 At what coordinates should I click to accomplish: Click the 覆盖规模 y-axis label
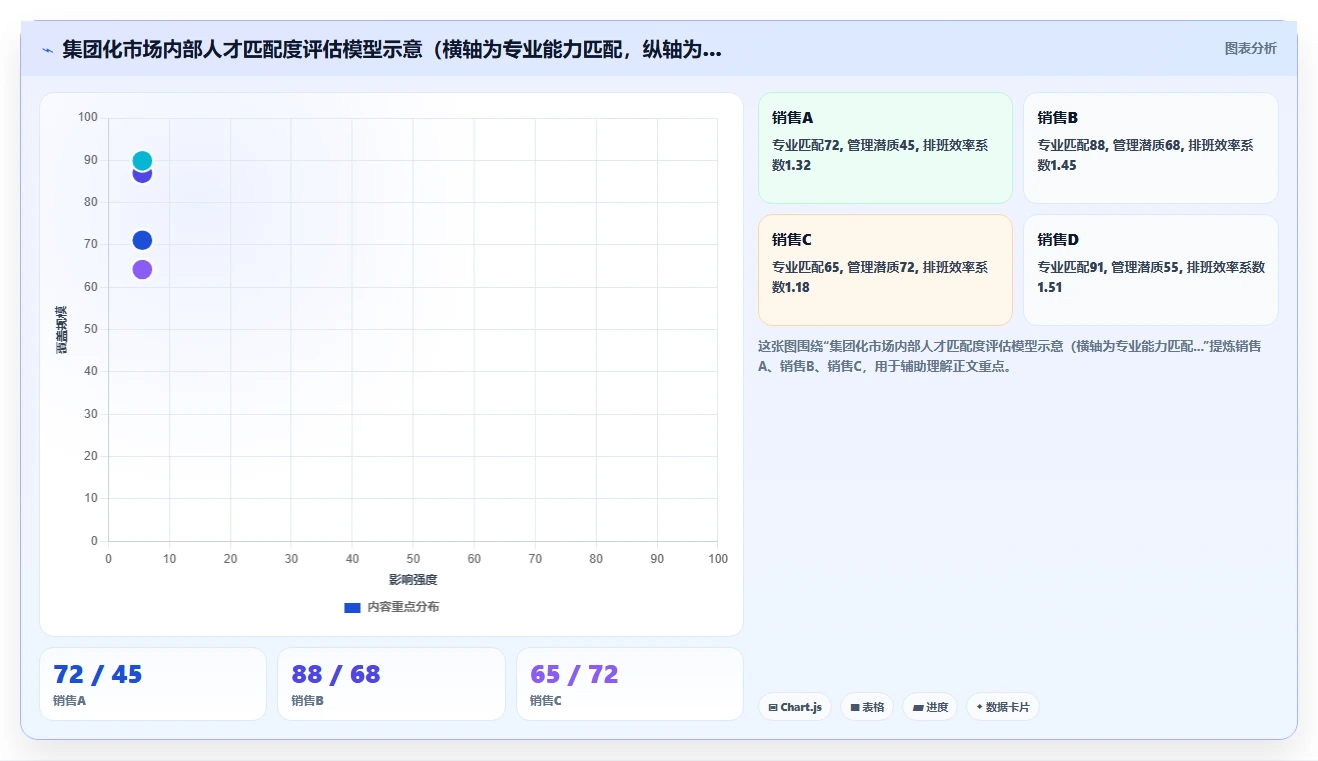61,329
